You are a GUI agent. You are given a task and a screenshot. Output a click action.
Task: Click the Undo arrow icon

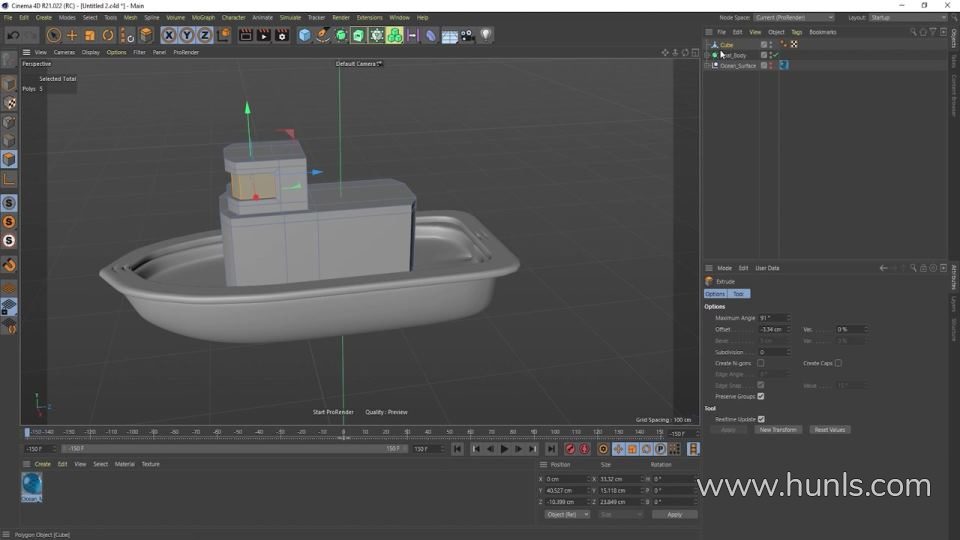click(x=13, y=35)
